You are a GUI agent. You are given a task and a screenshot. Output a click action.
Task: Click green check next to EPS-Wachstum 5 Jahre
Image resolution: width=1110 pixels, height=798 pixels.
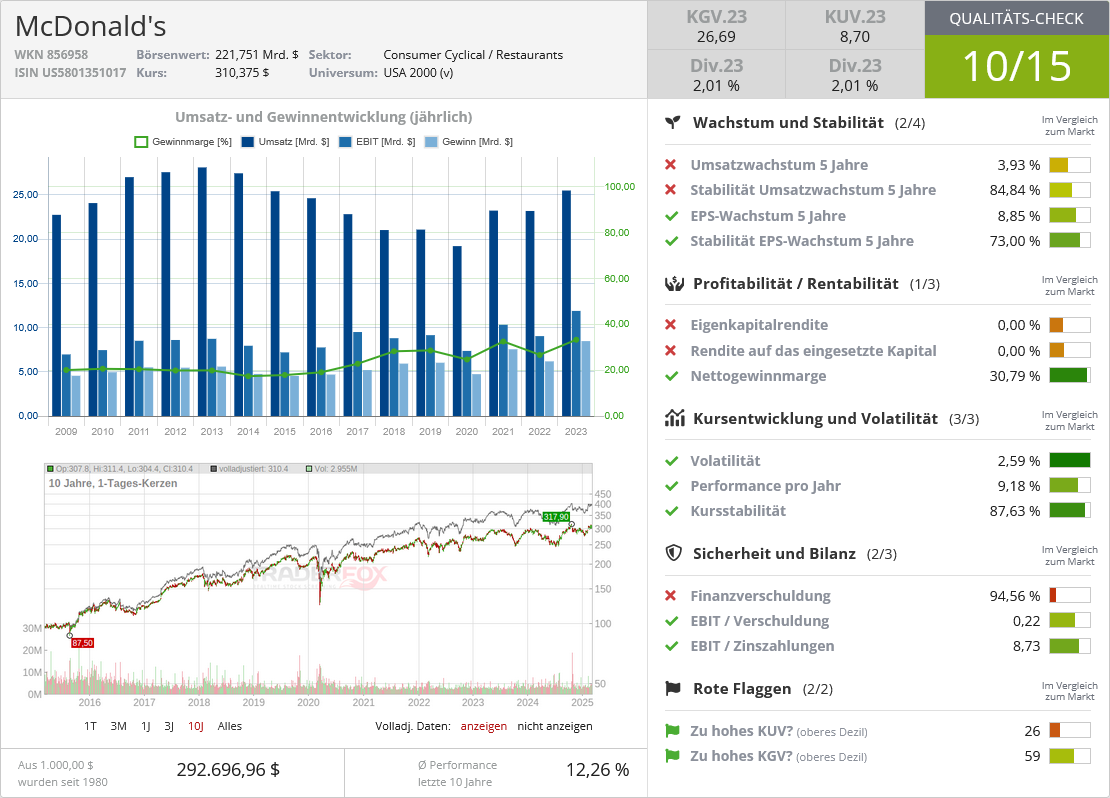672,216
